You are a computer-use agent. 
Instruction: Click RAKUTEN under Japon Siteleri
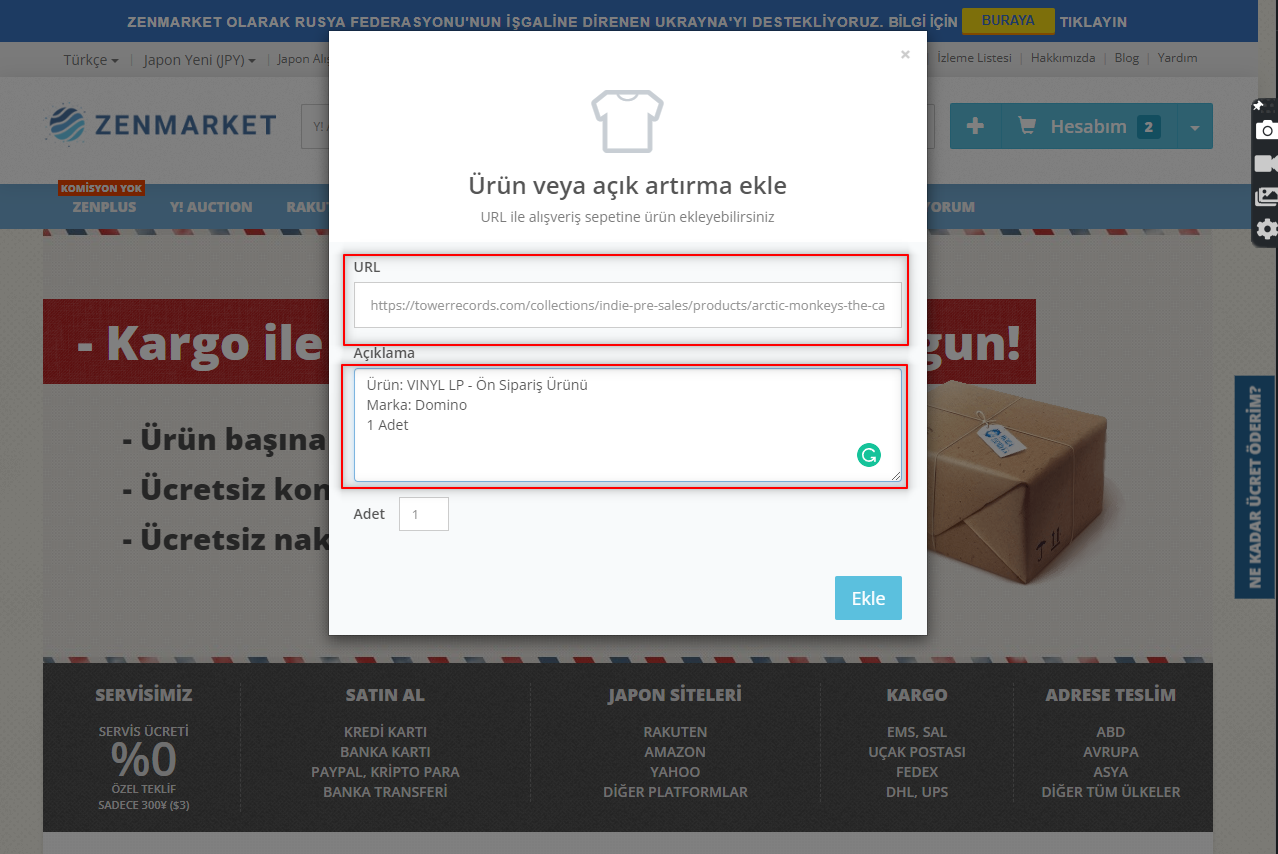click(675, 732)
